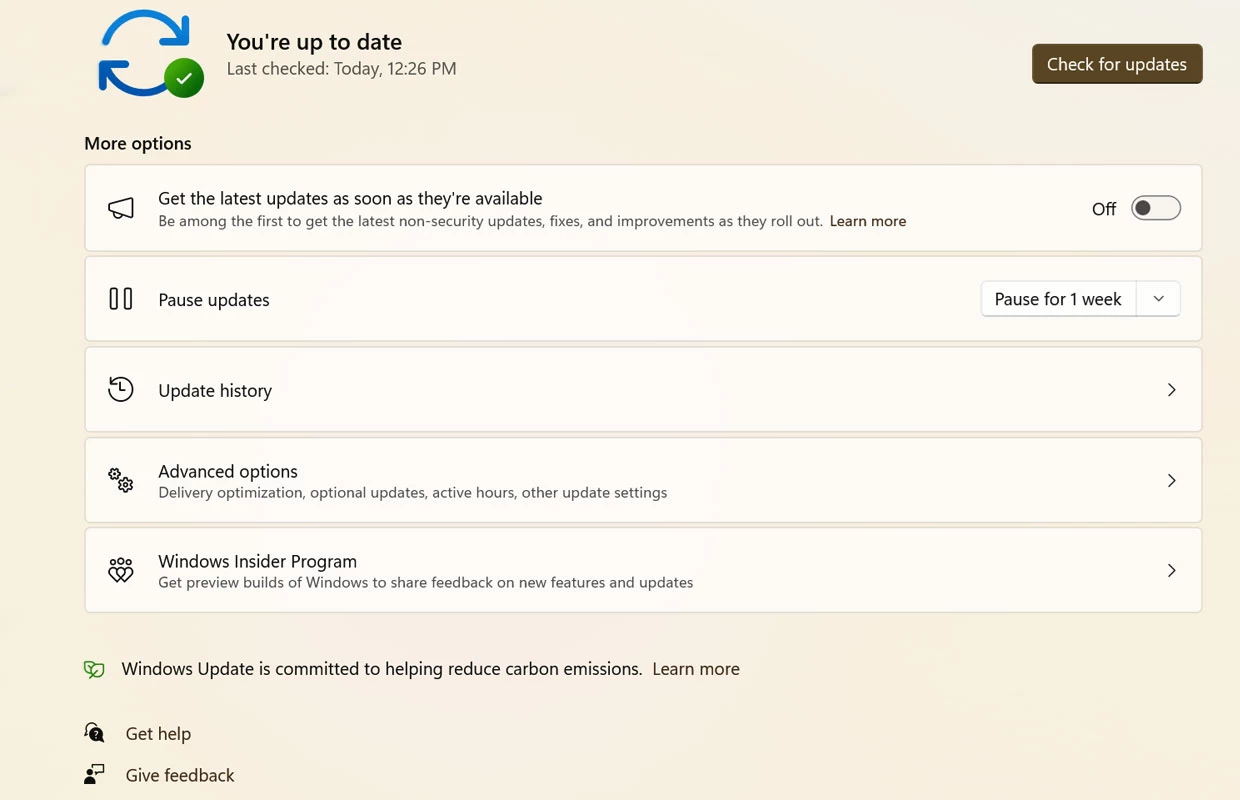Click the Advanced options title text

point(228,471)
